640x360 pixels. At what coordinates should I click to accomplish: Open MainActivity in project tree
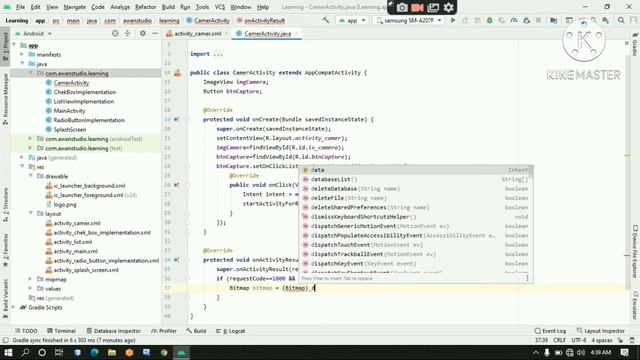(69, 111)
